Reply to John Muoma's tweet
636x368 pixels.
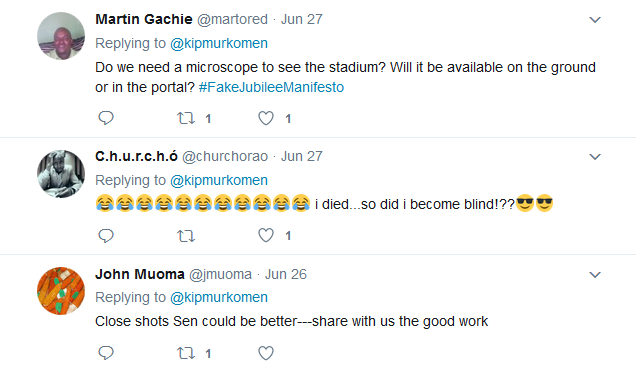(x=106, y=353)
